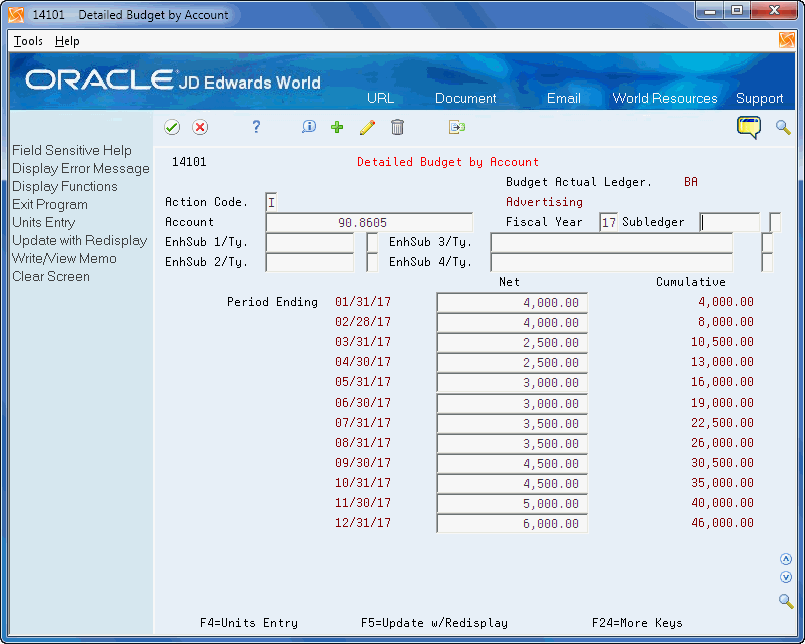Choose Units Entry in the sidebar

(x=44, y=222)
